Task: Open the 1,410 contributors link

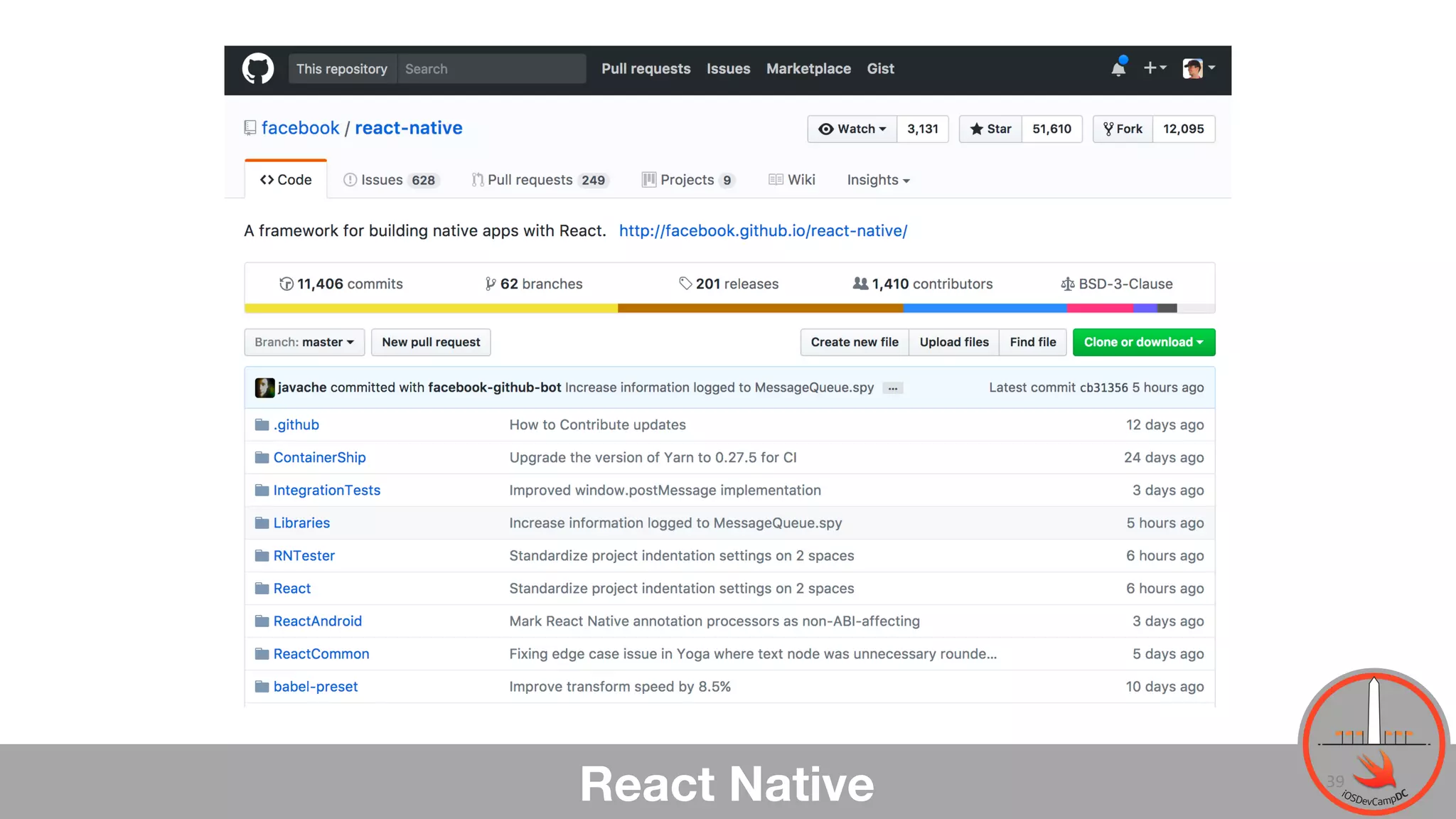Action: point(923,284)
